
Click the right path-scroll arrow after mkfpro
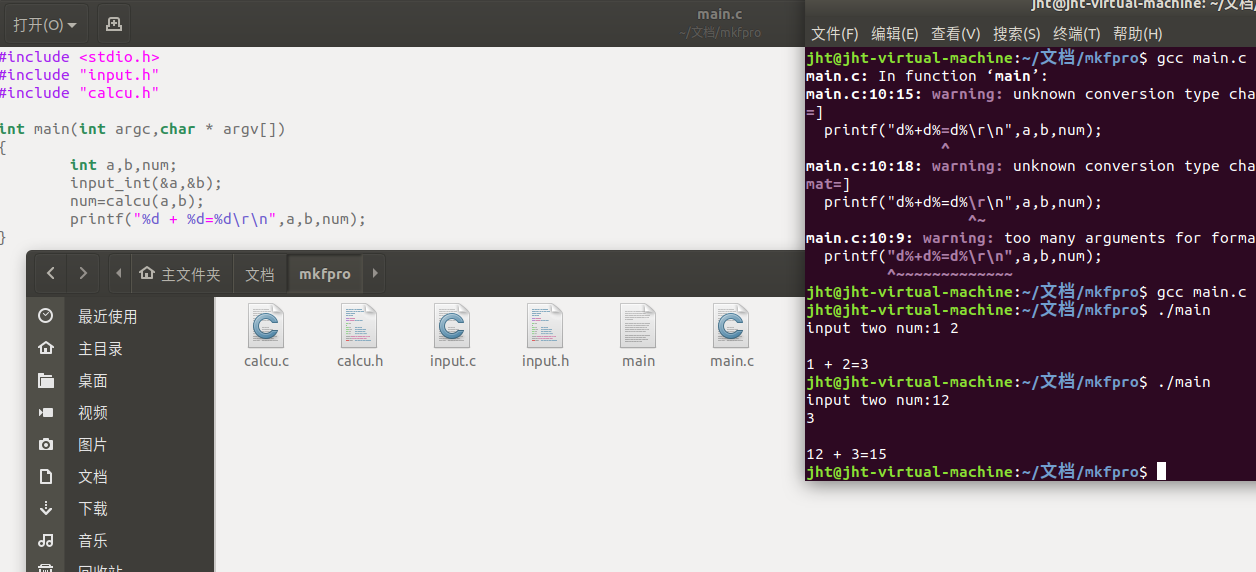(374, 273)
